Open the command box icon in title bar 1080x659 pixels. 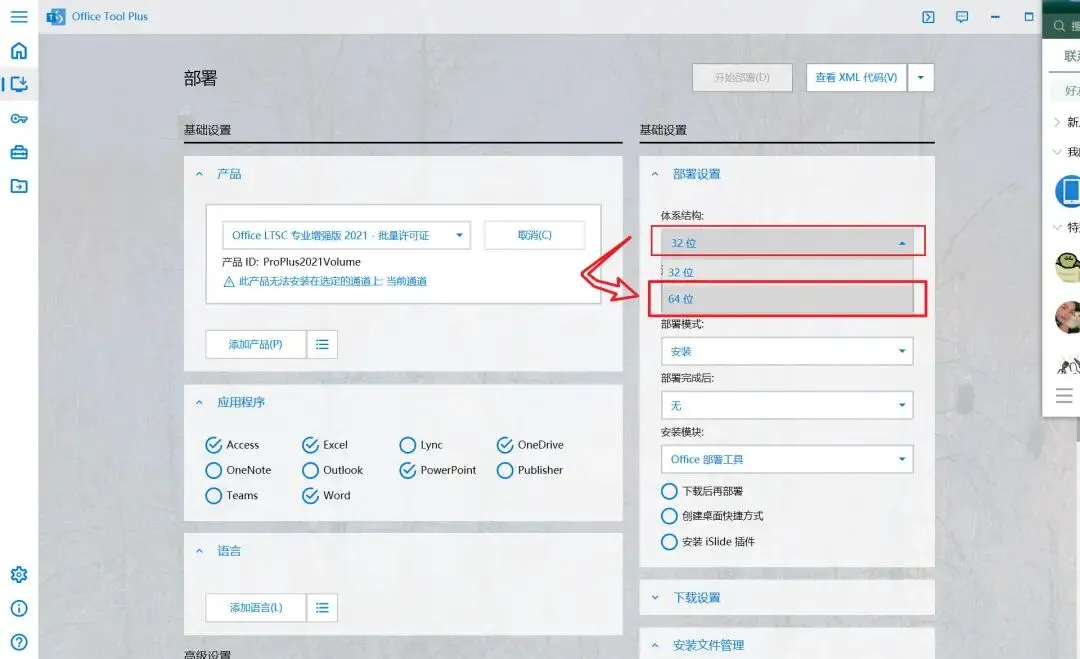pyautogui.click(x=928, y=17)
